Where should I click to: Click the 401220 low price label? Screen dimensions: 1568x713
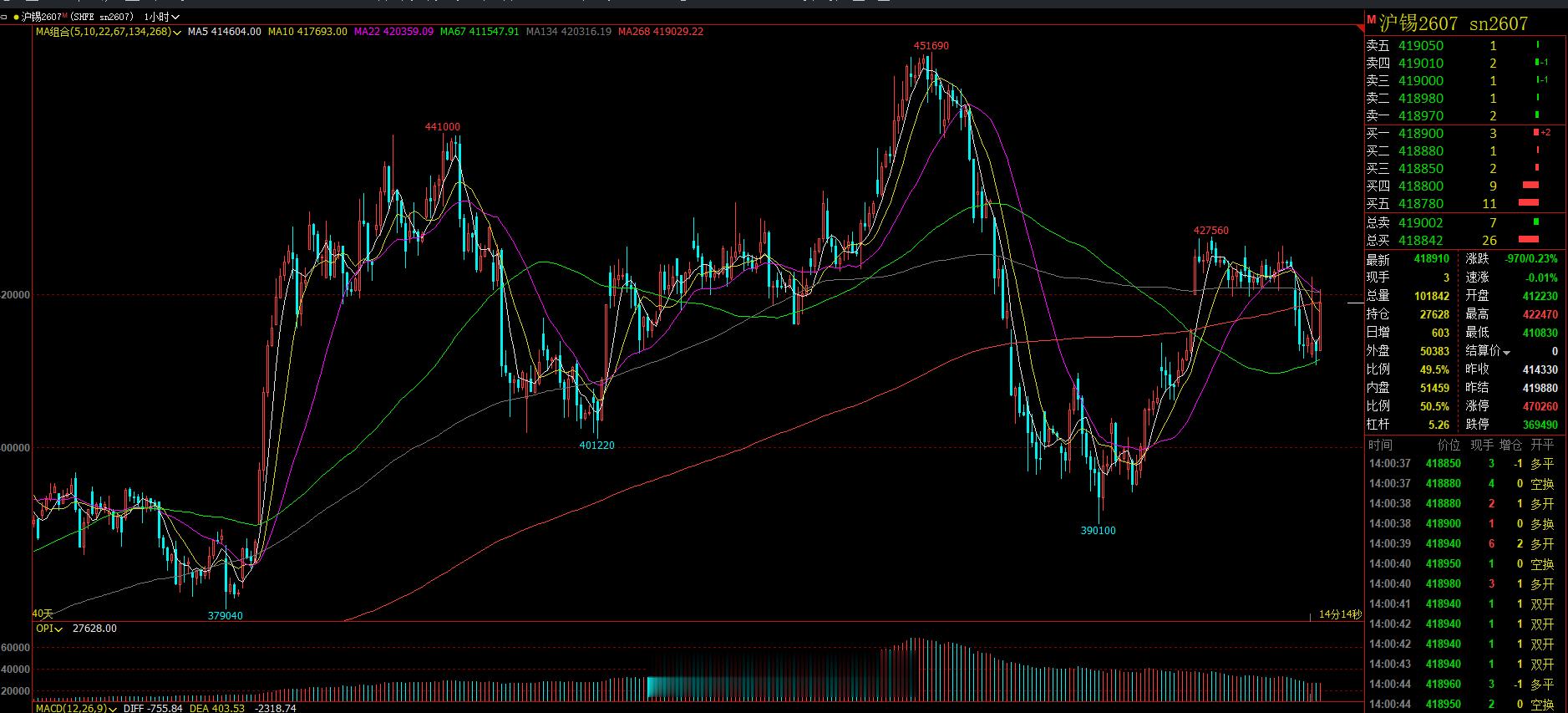coord(596,446)
